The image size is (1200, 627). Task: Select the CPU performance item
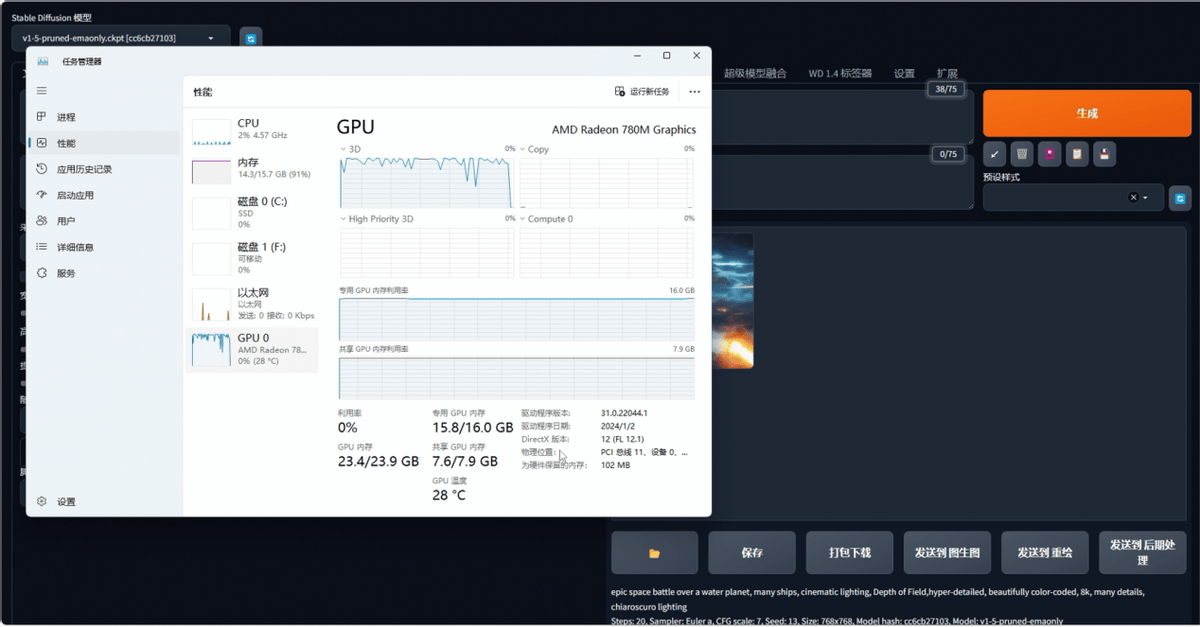point(255,129)
